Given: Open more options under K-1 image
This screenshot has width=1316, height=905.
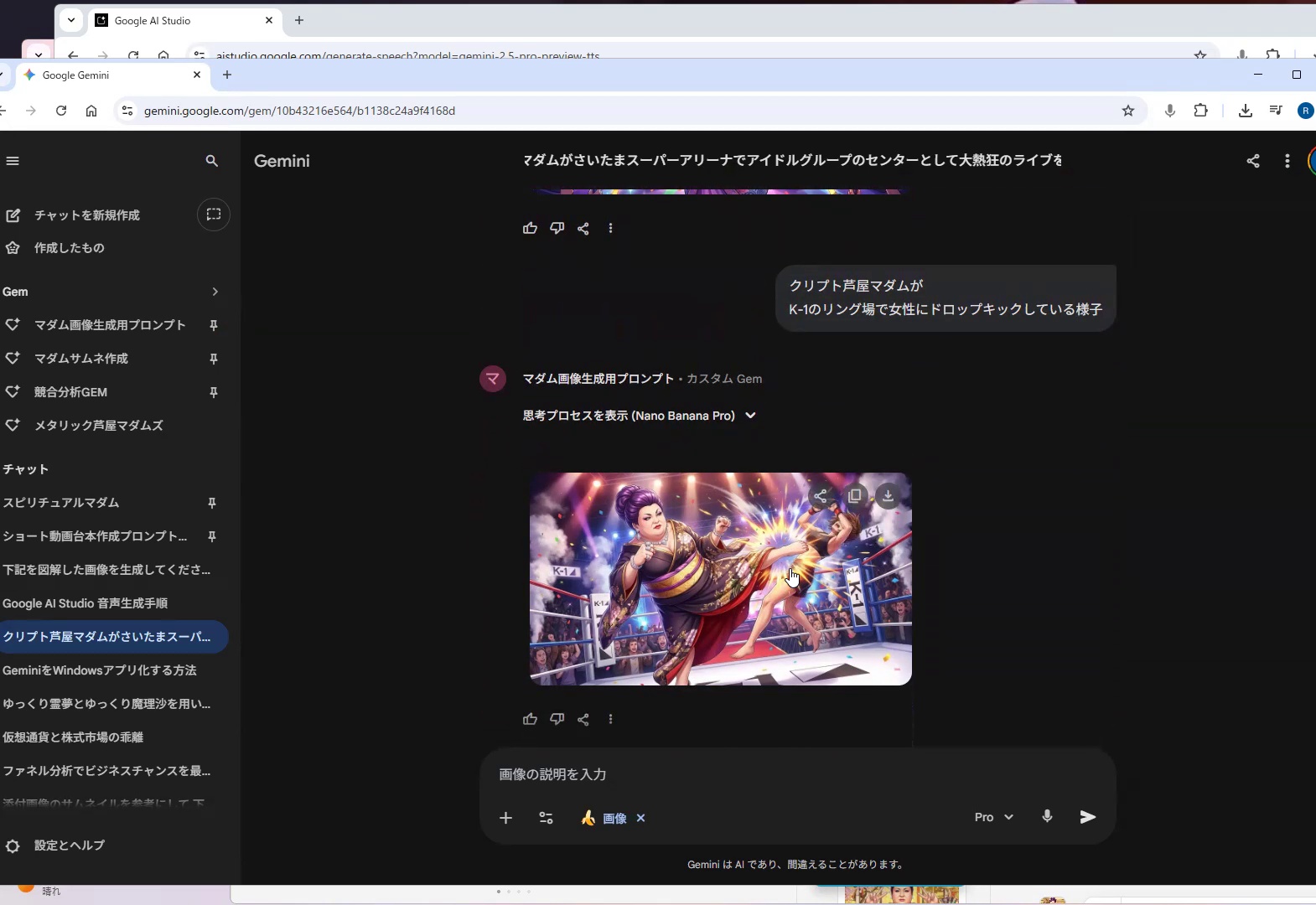Looking at the screenshot, I should point(610,719).
